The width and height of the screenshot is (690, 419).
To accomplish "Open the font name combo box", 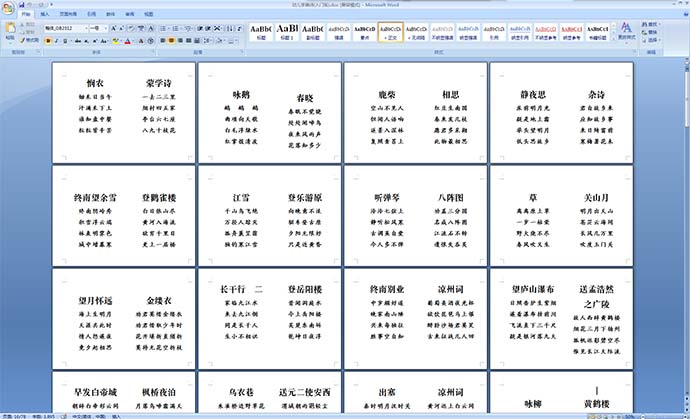I will tap(66, 28).
